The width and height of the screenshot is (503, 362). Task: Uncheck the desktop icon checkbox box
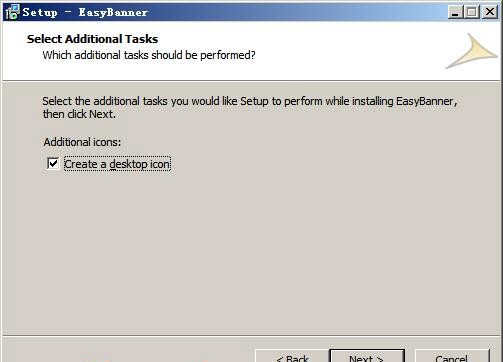point(53,164)
